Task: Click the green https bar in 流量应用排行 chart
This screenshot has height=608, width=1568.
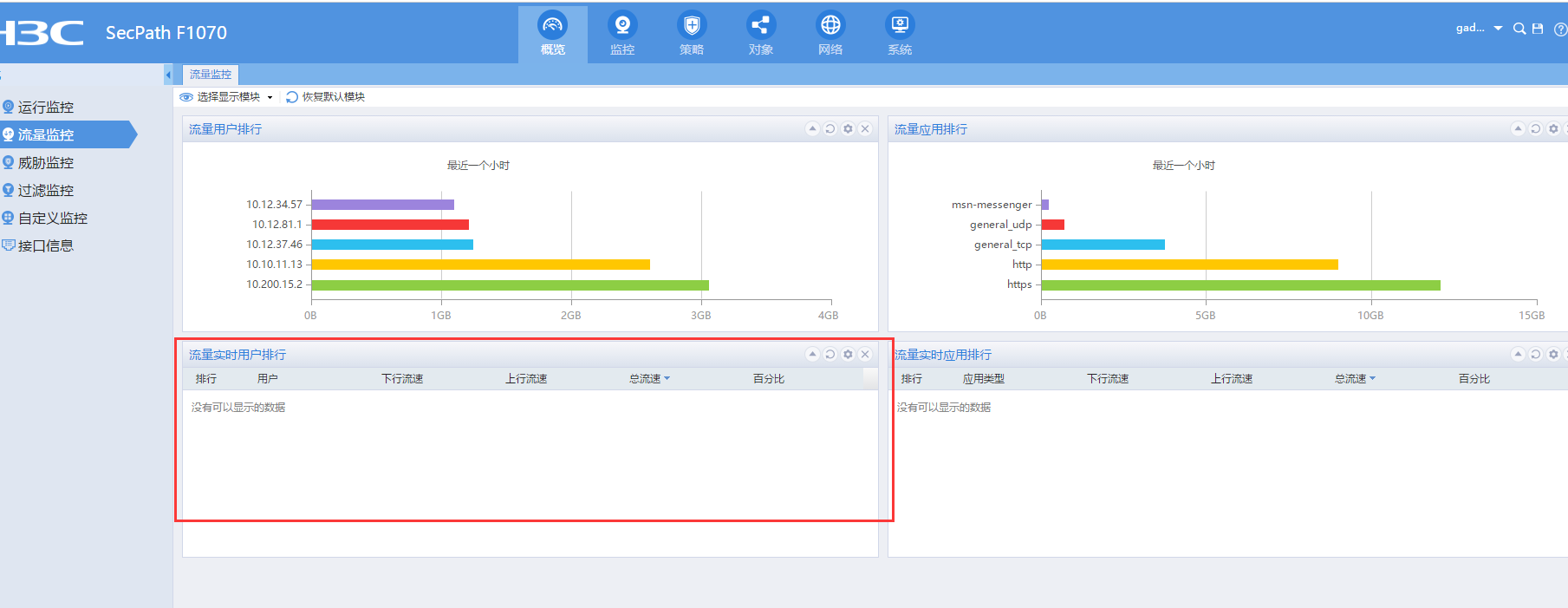Action: click(x=1239, y=285)
